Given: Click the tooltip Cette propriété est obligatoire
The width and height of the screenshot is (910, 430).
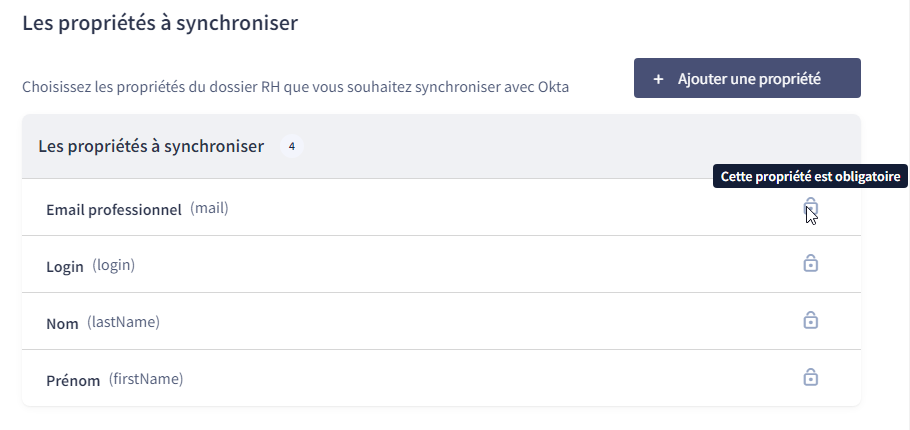Looking at the screenshot, I should [x=810, y=176].
